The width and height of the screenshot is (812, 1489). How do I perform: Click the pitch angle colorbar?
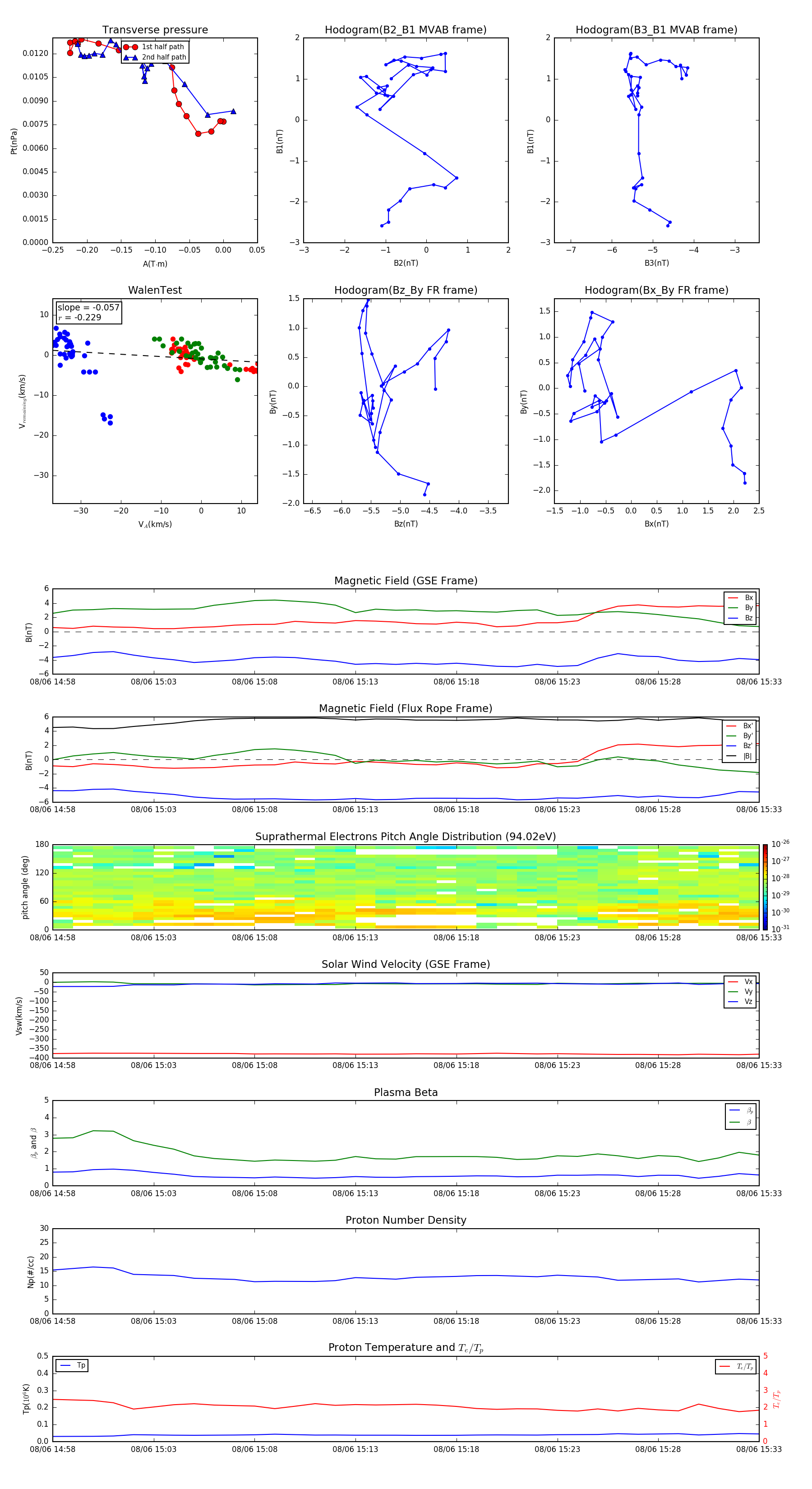tap(765, 887)
